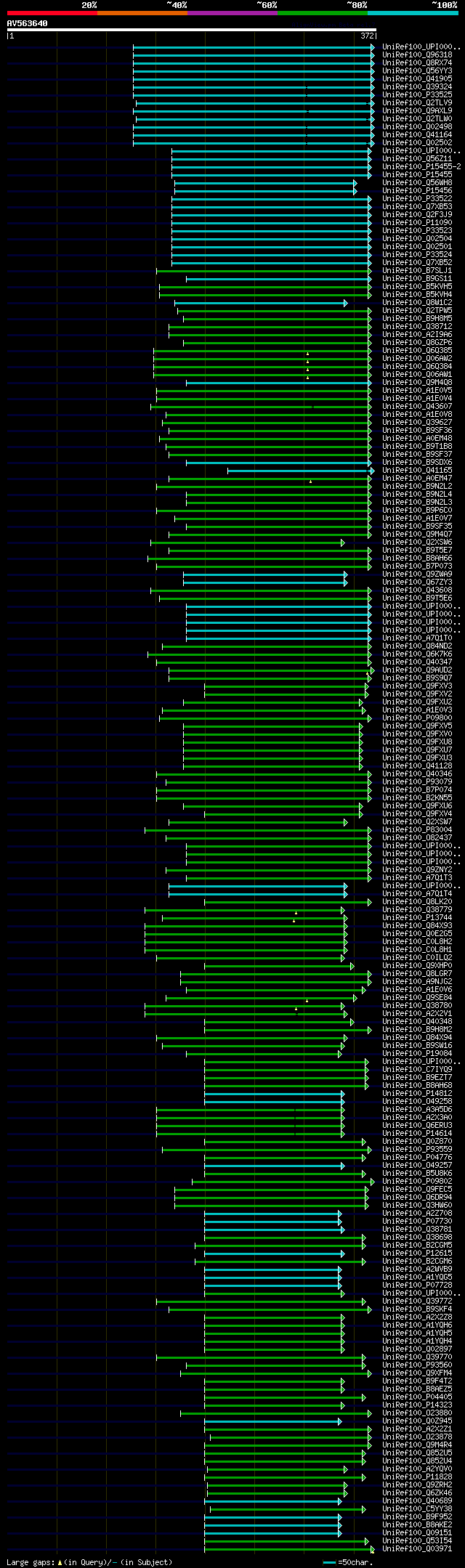Select the query name AV563640
This screenshot has width=465, height=1568.
[28, 23]
